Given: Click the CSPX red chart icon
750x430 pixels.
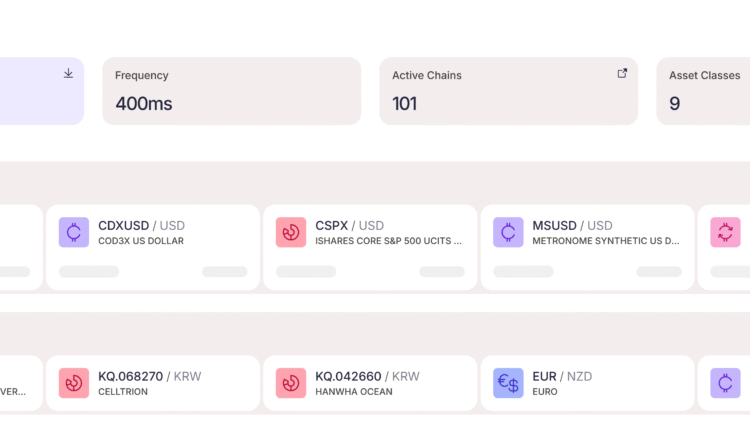Looking at the screenshot, I should pos(291,233).
